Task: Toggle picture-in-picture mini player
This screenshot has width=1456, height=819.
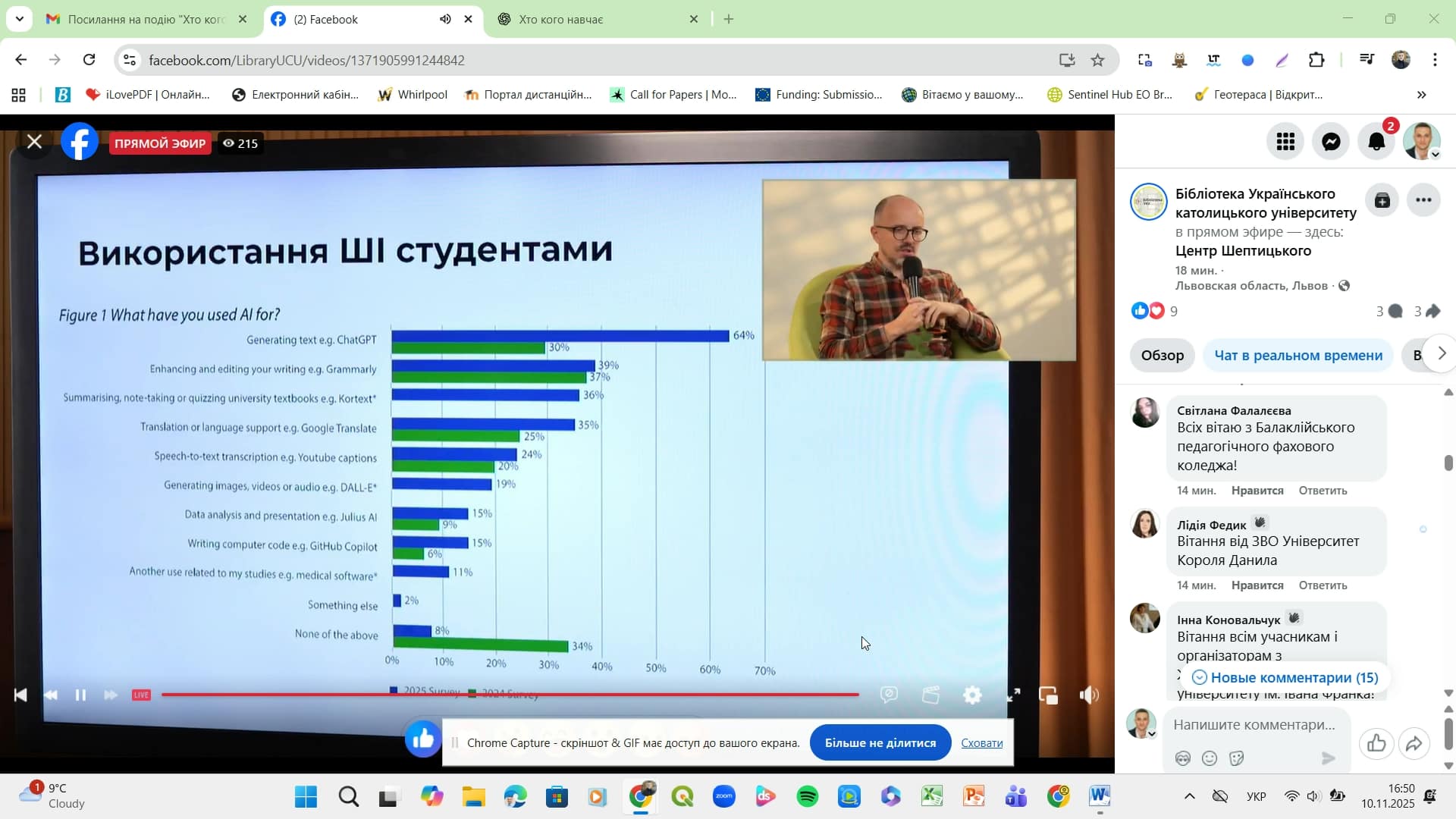Action: click(1048, 695)
